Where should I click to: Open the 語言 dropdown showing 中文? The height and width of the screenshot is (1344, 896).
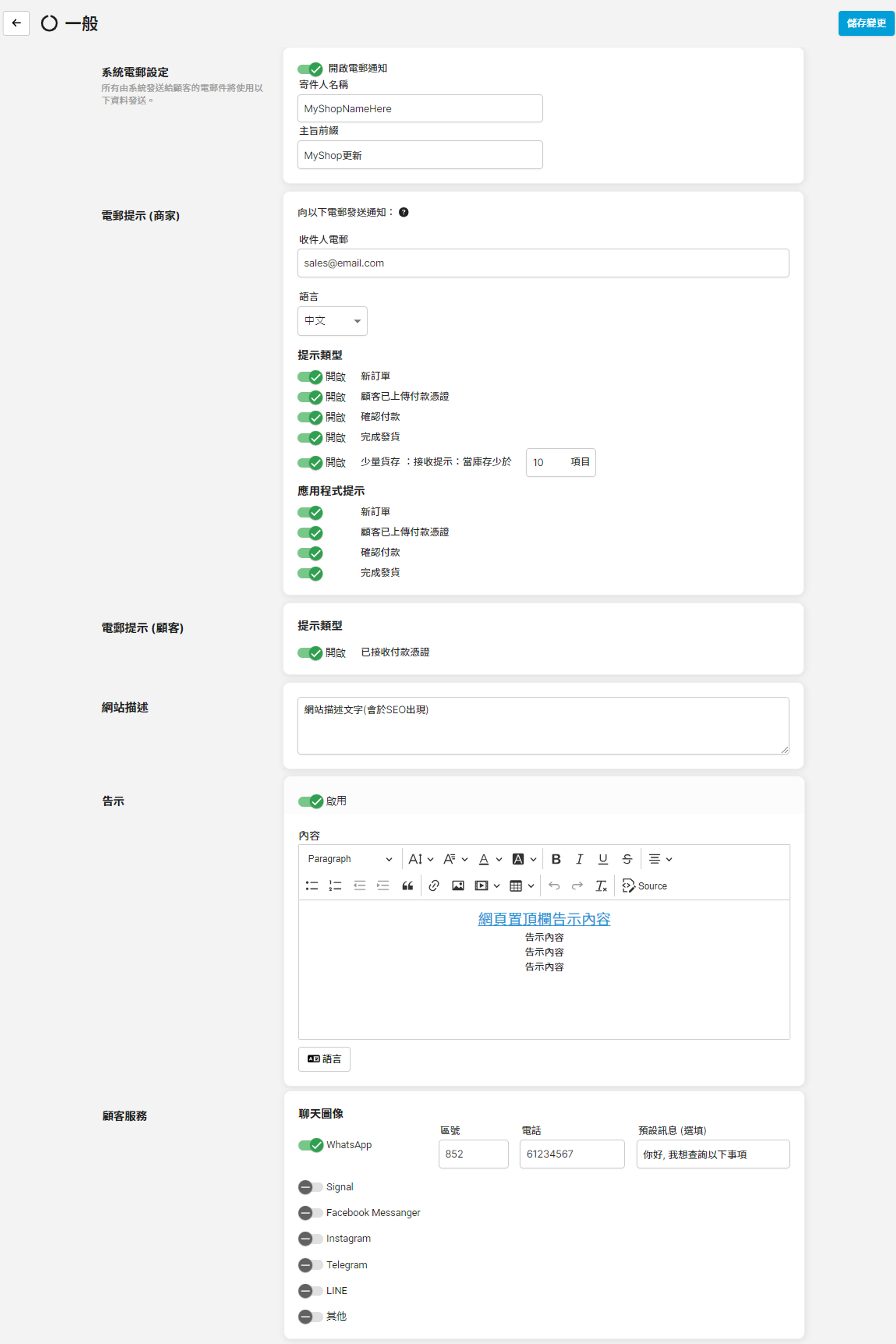click(x=332, y=320)
